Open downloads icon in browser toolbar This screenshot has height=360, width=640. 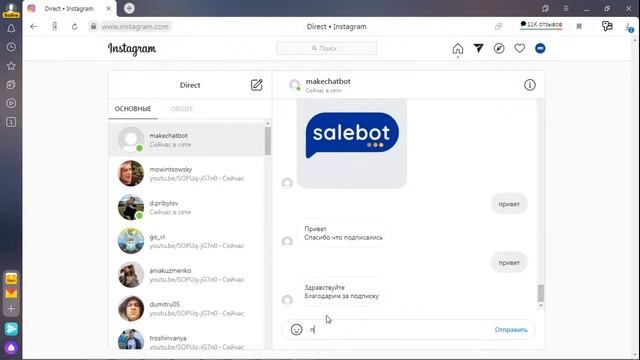(629, 27)
